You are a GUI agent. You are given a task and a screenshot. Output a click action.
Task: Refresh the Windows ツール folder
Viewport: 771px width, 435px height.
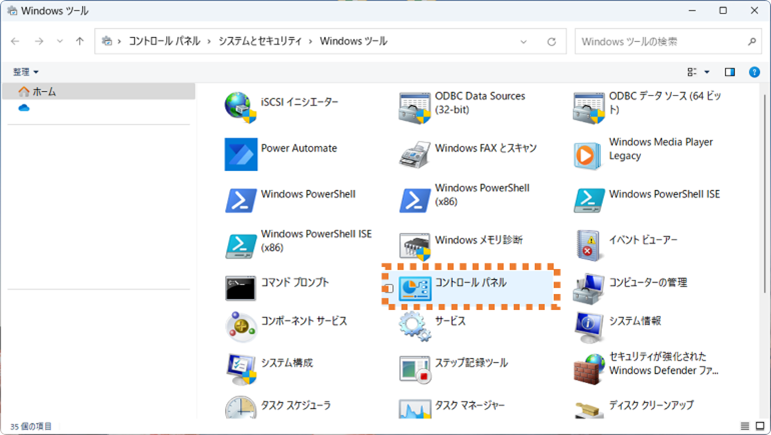552,42
